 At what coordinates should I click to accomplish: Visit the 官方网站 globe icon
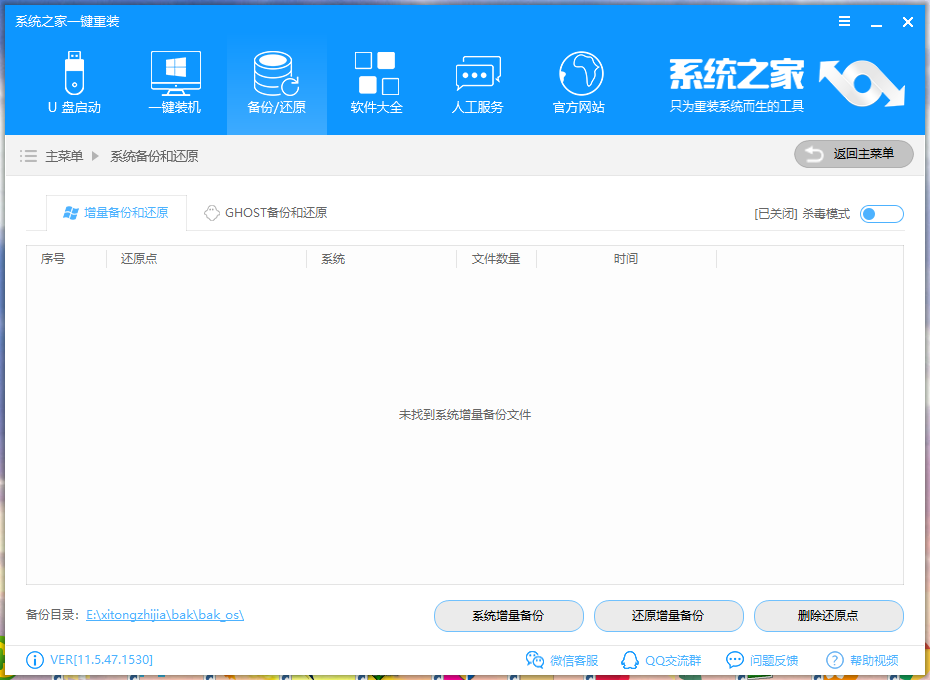pos(581,74)
